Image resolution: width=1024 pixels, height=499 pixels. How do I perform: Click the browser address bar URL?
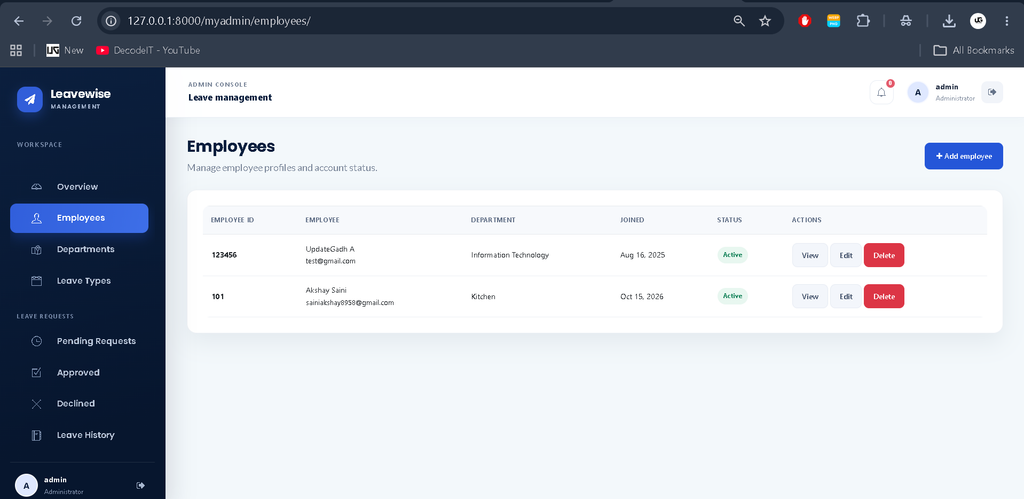click(x=219, y=21)
